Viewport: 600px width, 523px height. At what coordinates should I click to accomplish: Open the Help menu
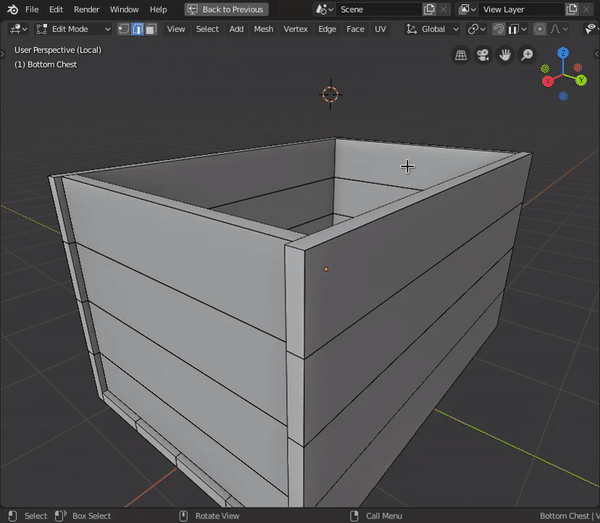click(x=158, y=10)
